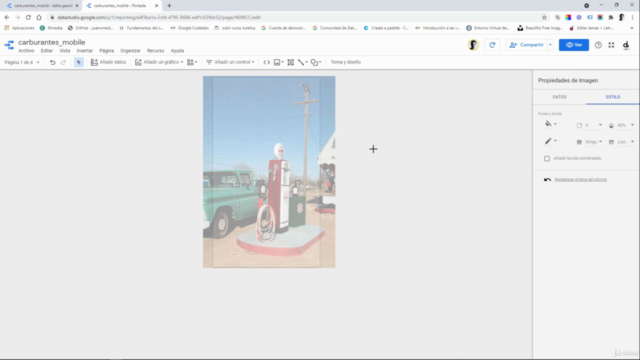
Task: Open the Ayuda menu
Action: [177, 51]
